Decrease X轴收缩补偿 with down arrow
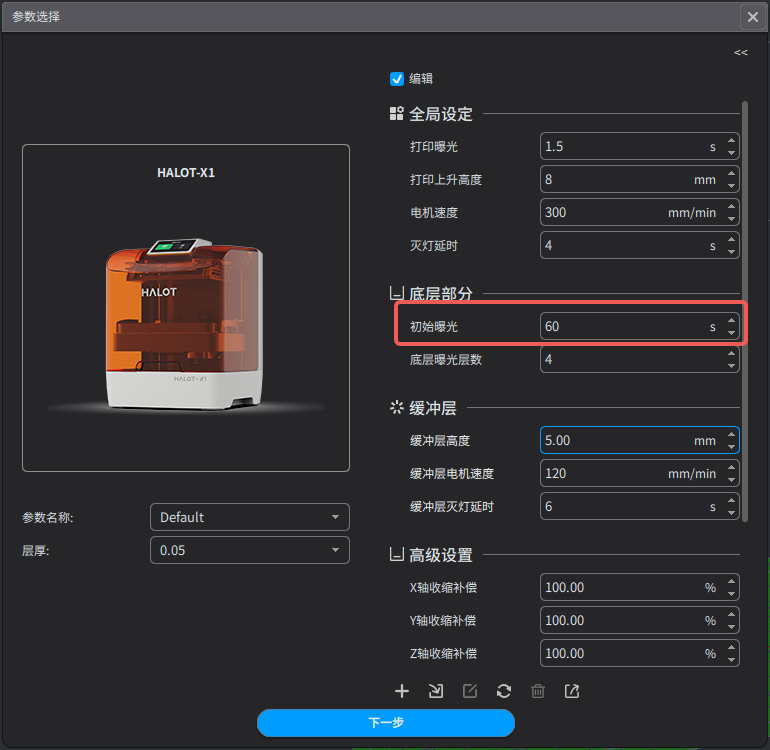This screenshot has height=750, width=770. tap(731, 593)
